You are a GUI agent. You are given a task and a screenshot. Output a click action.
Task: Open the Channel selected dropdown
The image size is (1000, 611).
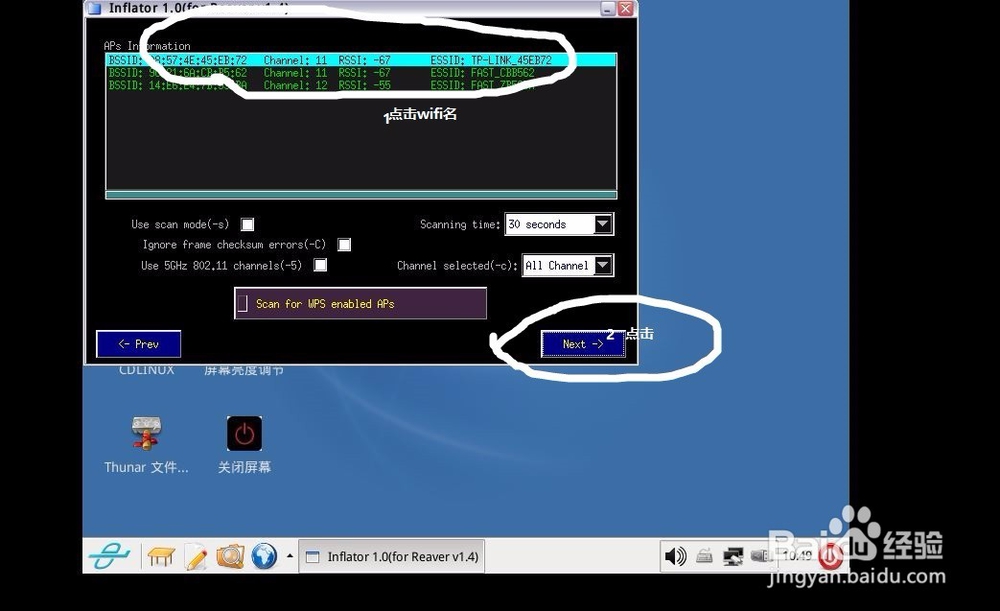[568, 265]
